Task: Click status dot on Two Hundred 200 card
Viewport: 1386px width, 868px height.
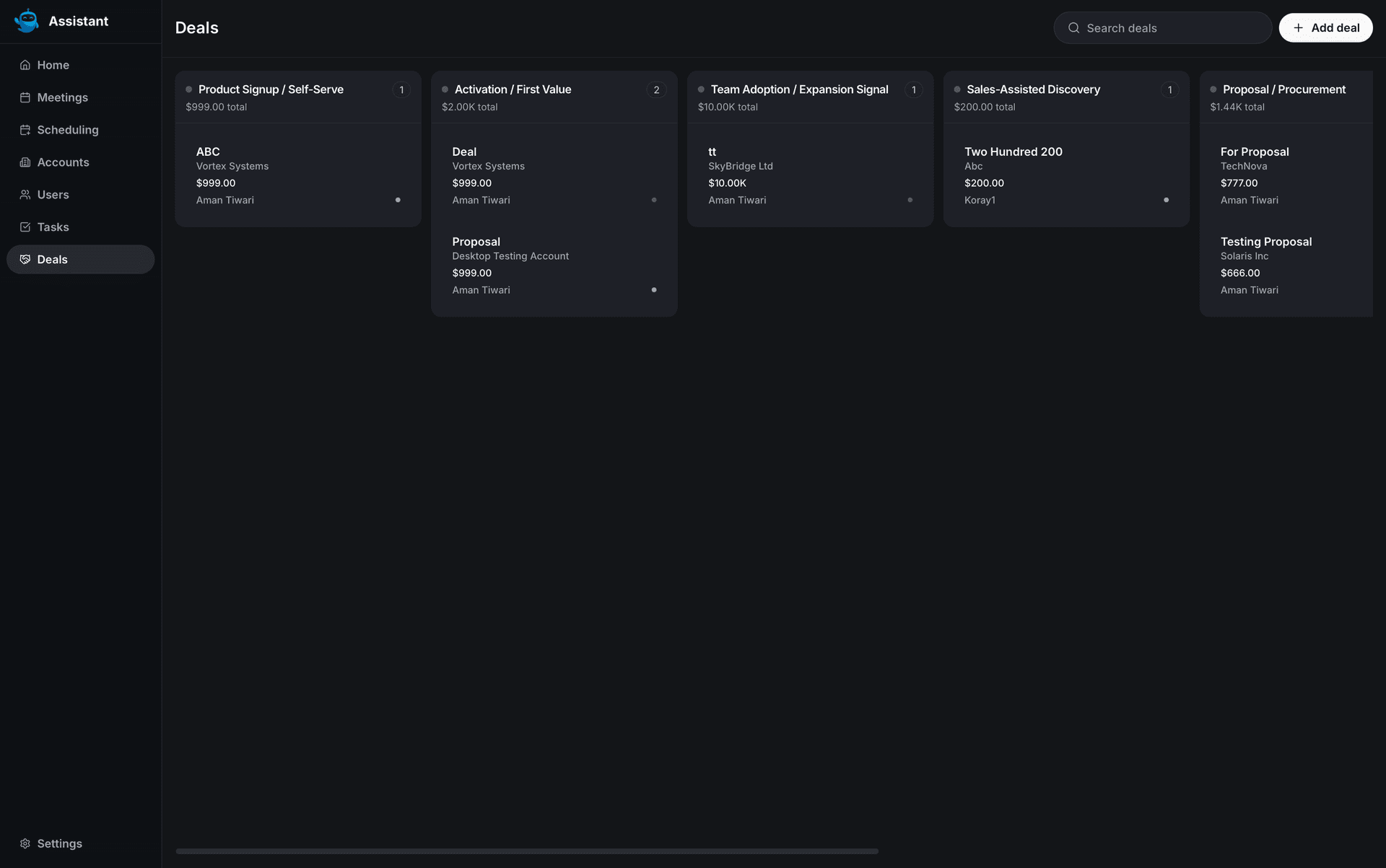Action: [1167, 200]
